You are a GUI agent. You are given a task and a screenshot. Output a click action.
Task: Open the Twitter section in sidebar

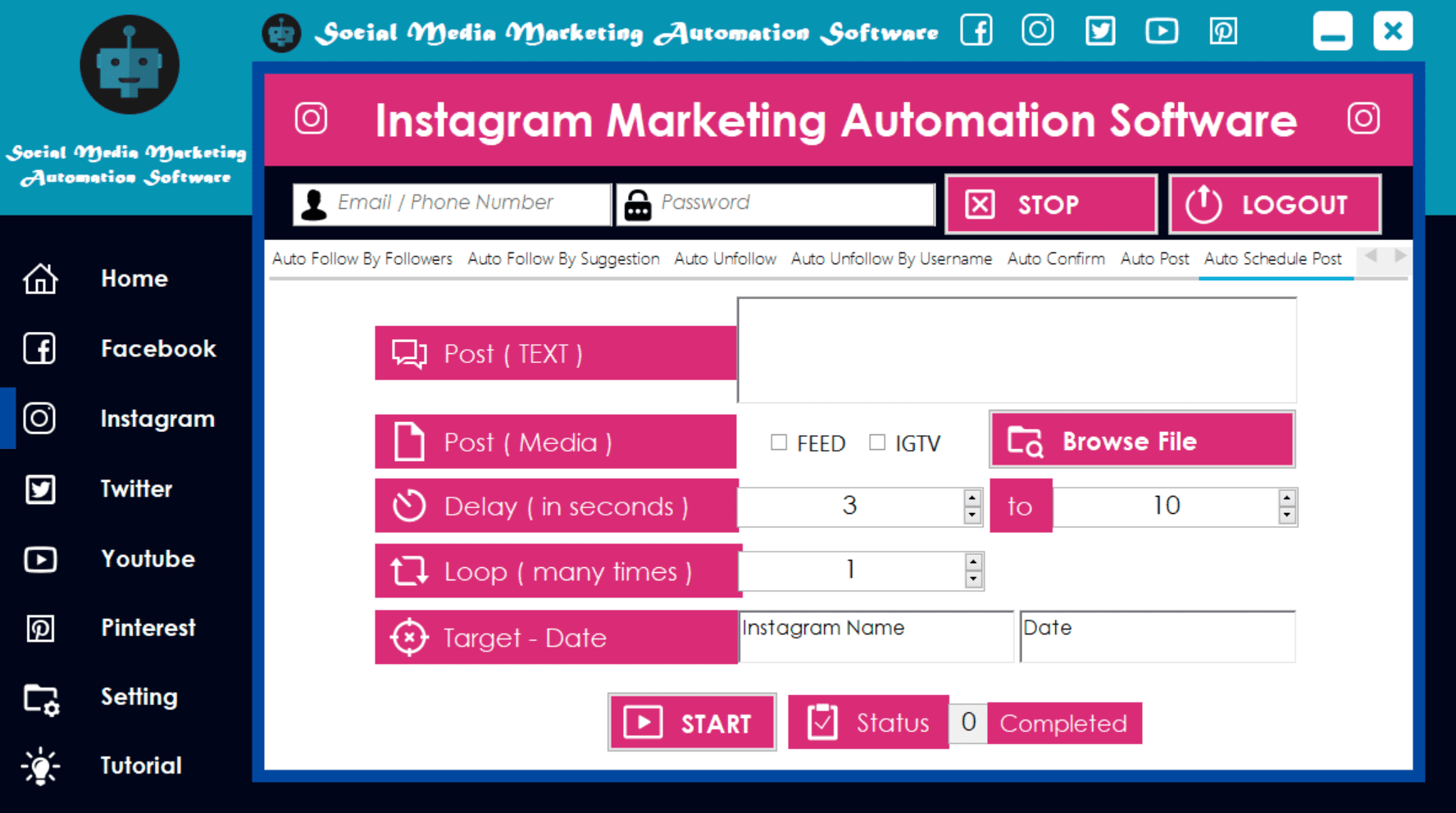tap(136, 489)
